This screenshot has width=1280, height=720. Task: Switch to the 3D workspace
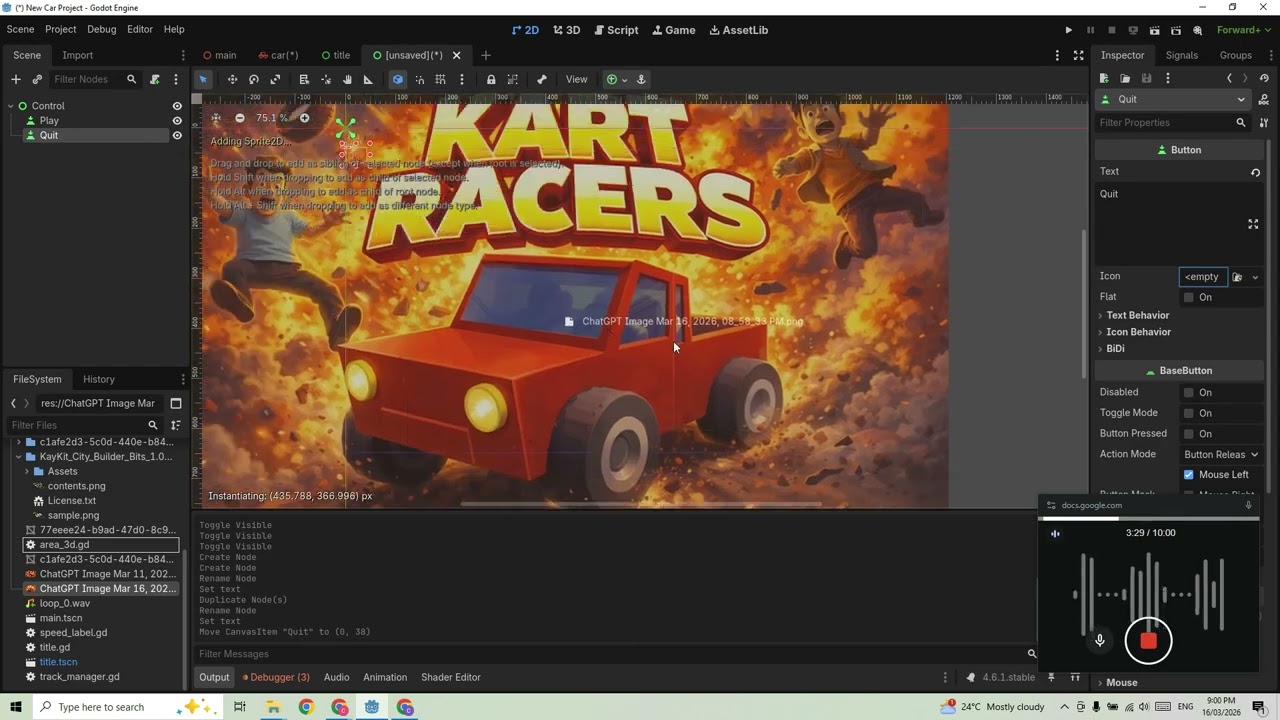565,30
